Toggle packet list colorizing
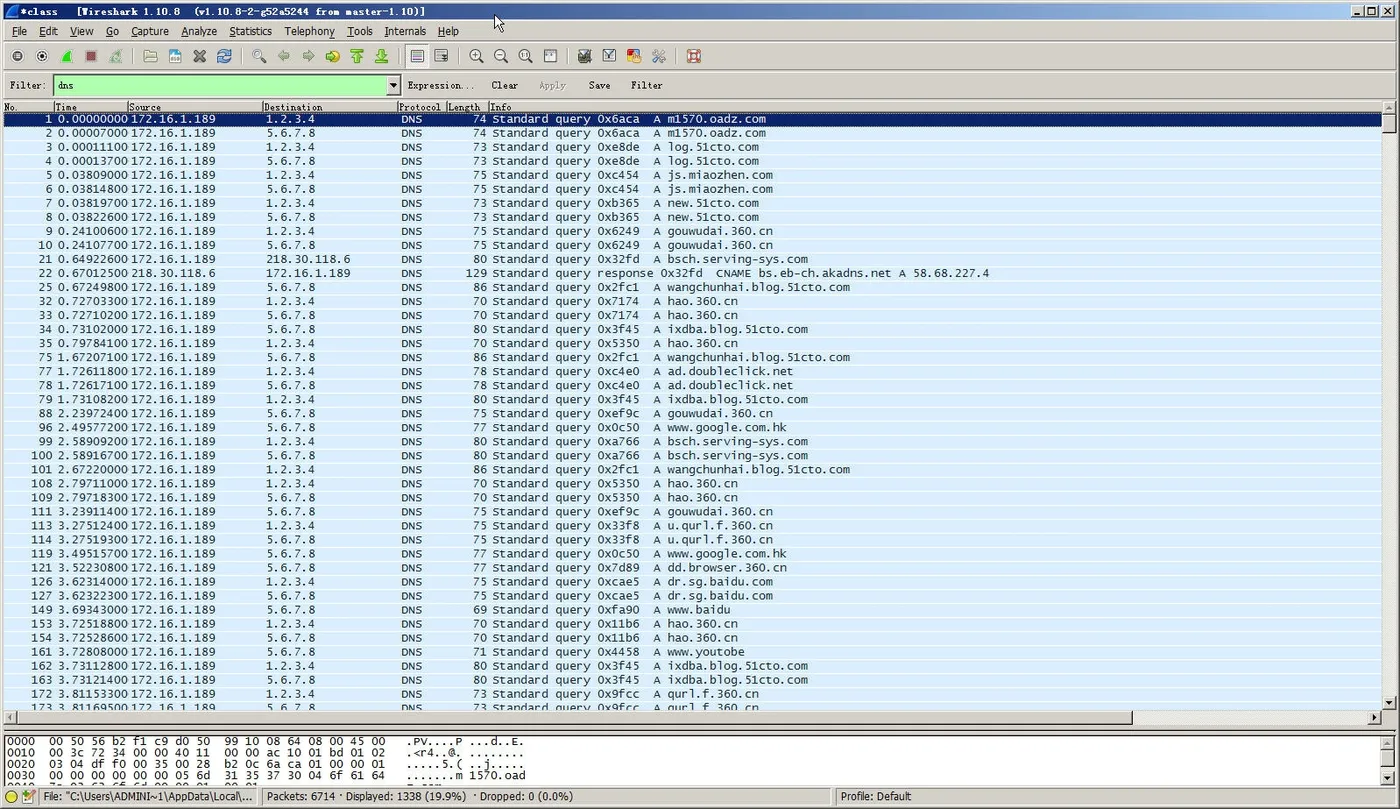Viewport: 1400px width, 809px height. pyautogui.click(x=417, y=57)
